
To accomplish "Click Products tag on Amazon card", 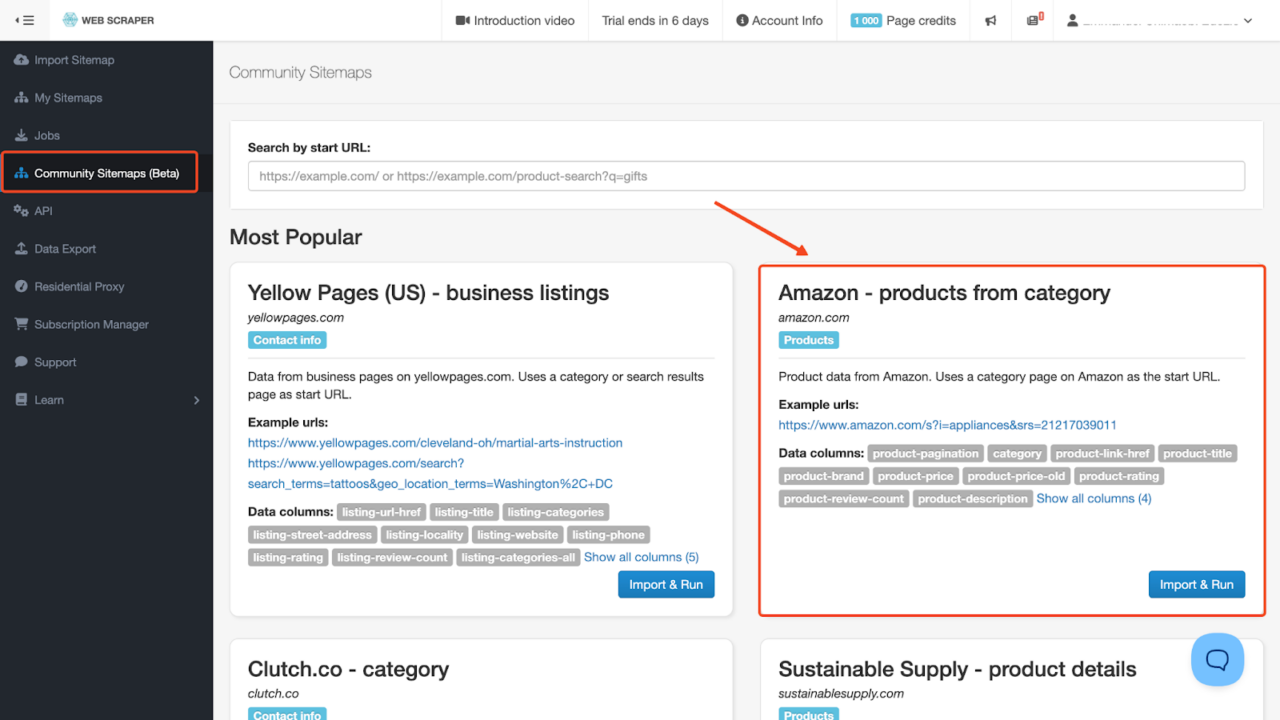I will (809, 340).
